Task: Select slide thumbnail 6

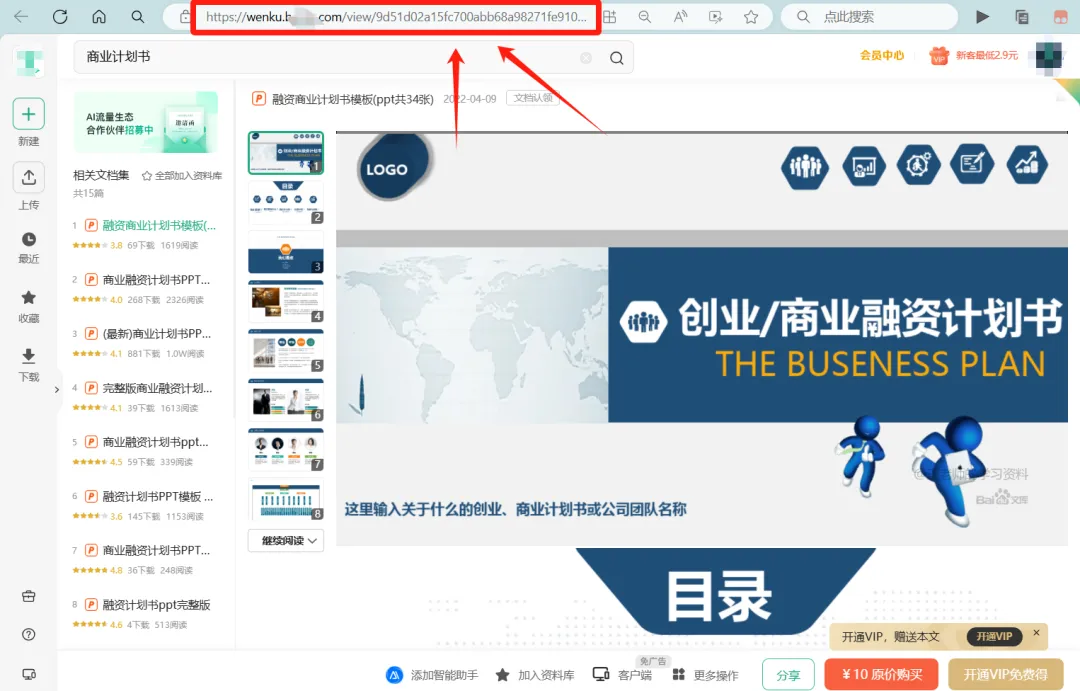Action: (x=286, y=400)
